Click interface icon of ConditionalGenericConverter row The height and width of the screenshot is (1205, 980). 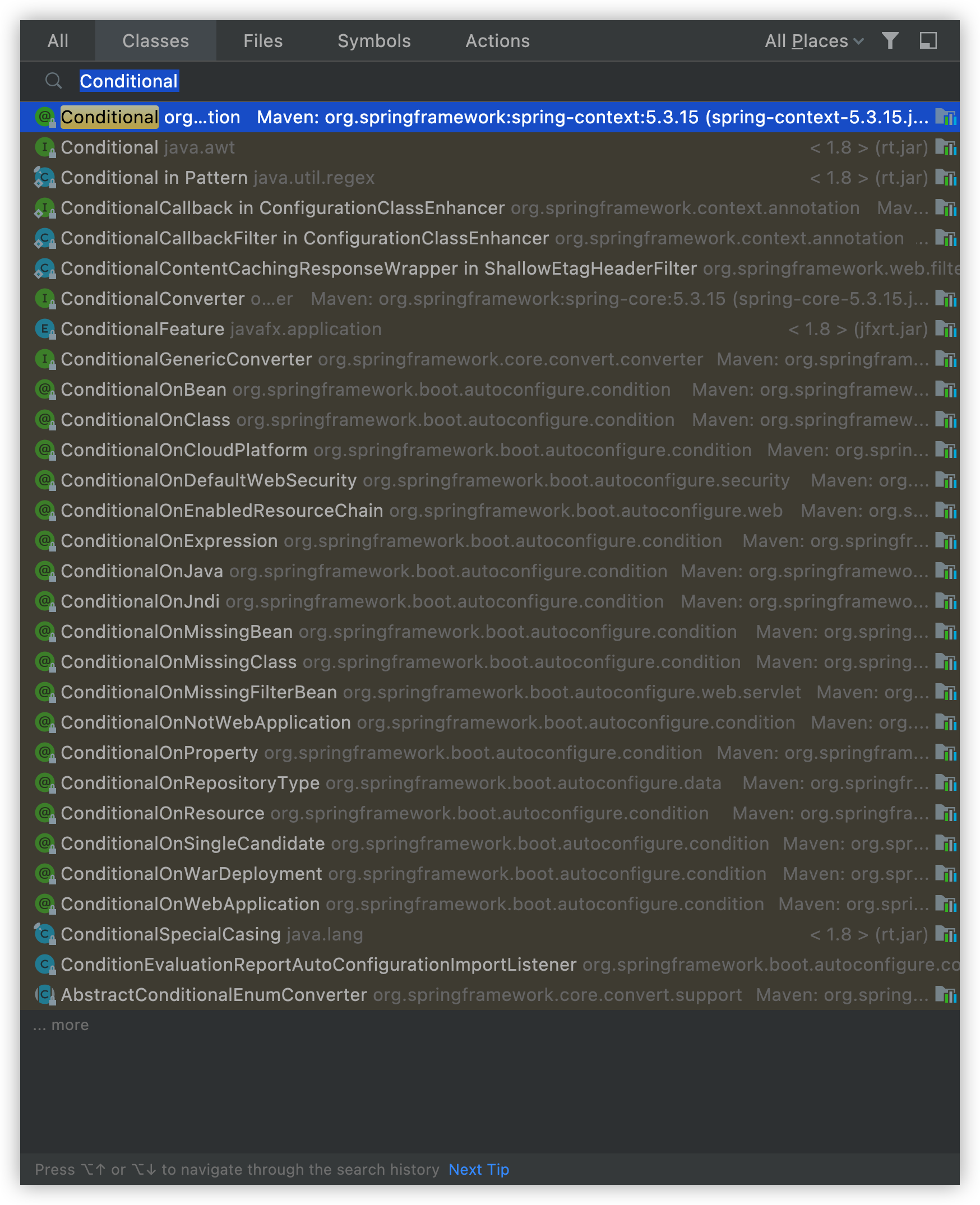click(x=45, y=359)
